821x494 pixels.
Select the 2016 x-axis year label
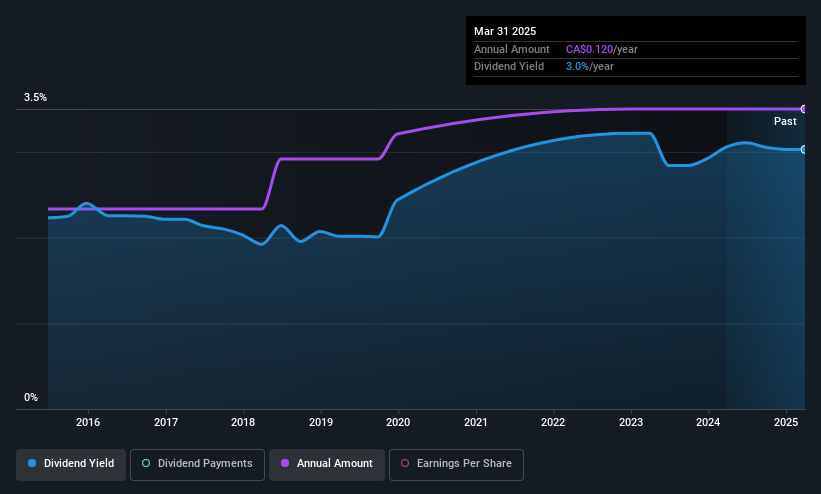tap(88, 423)
